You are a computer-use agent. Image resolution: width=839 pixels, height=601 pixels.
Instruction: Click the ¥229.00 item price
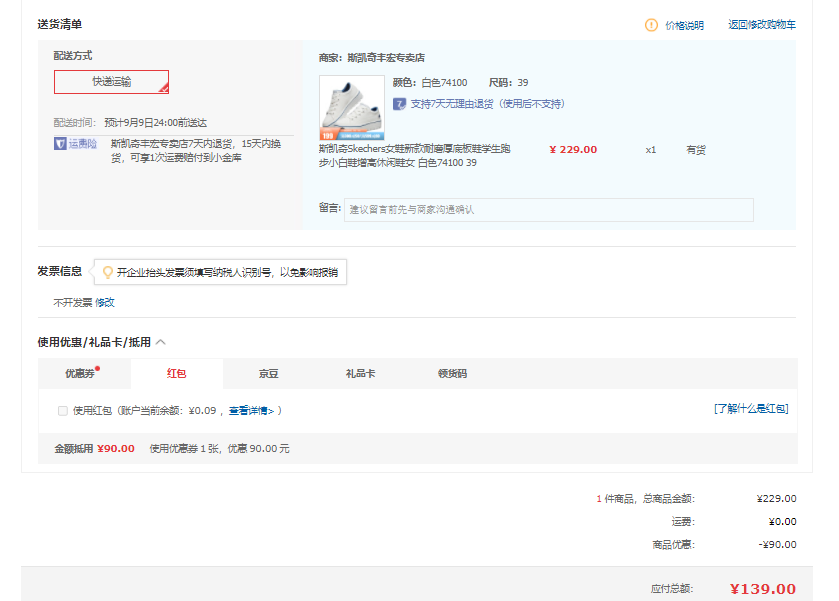pyautogui.click(x=573, y=150)
